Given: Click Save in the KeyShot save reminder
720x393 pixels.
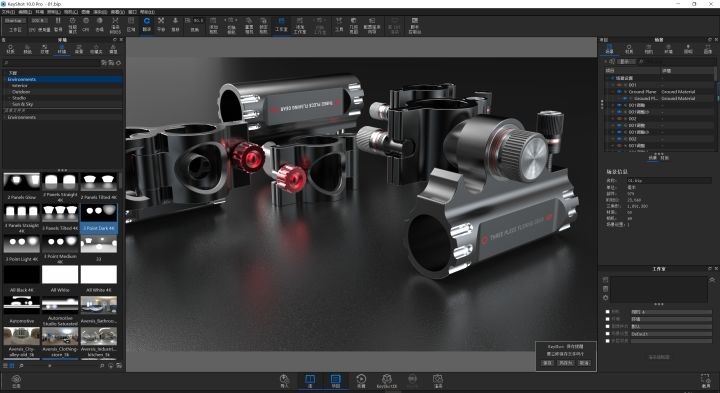Looking at the screenshot, I should coord(547,363).
